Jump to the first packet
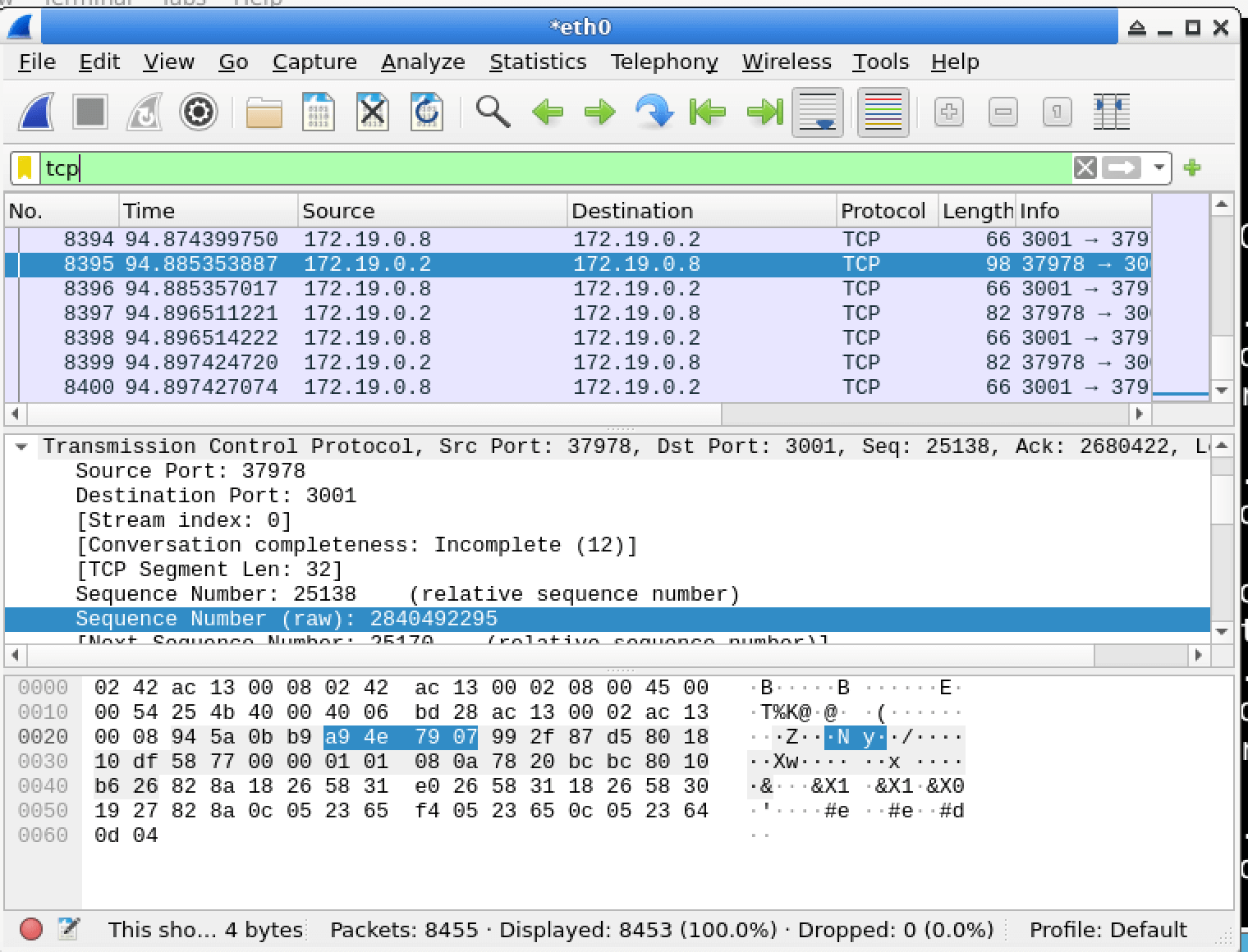Image resolution: width=1248 pixels, height=952 pixels. (x=708, y=112)
